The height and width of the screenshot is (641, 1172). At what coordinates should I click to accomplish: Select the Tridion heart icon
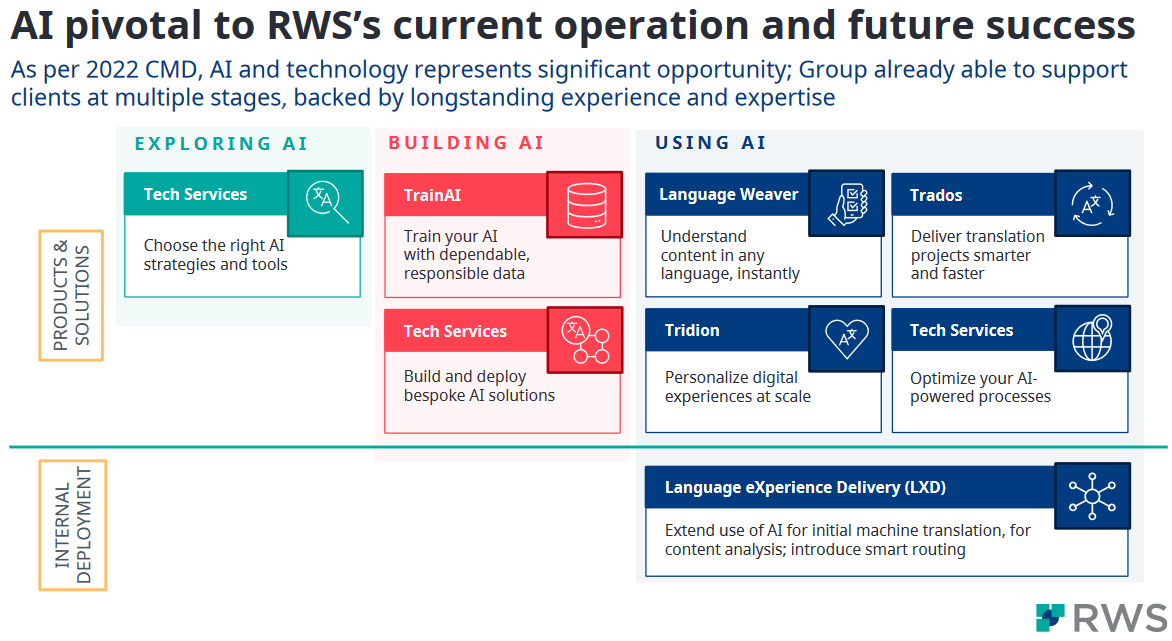pos(847,338)
